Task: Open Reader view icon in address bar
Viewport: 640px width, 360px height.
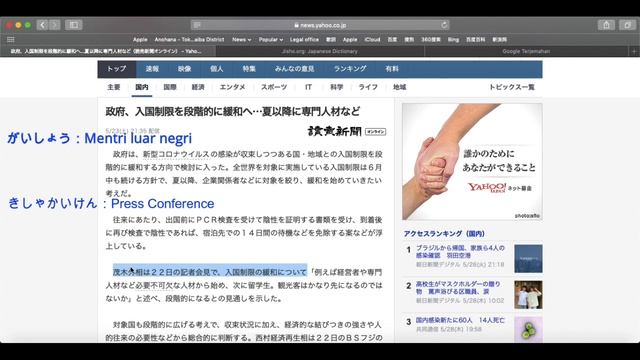Action: (197, 25)
